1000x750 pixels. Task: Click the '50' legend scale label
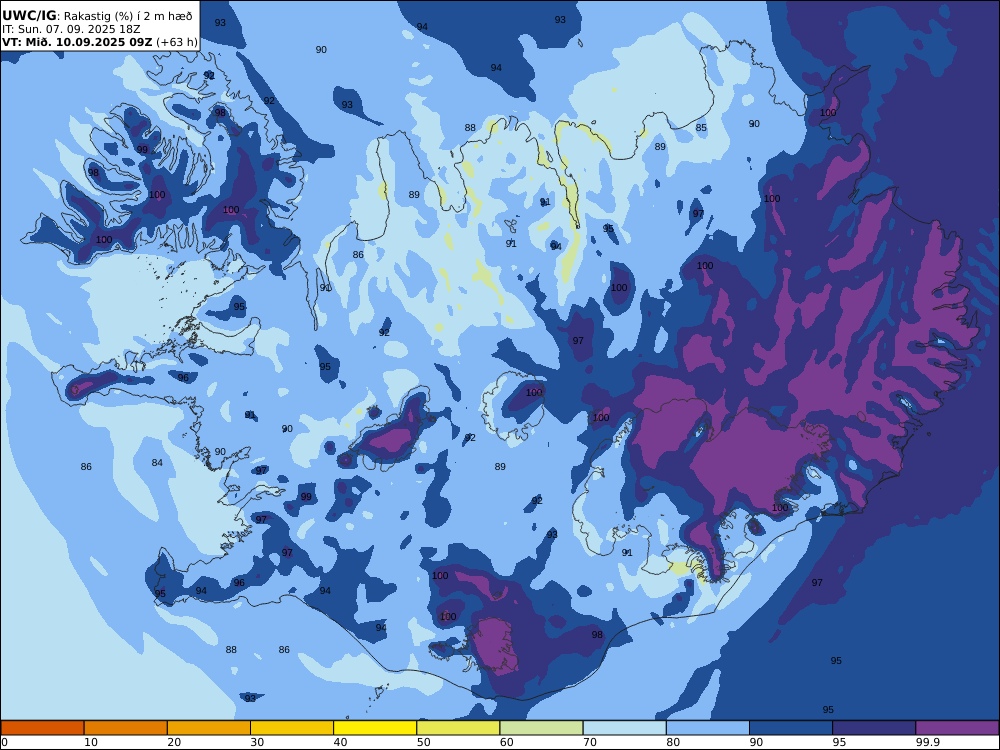click(x=423, y=742)
